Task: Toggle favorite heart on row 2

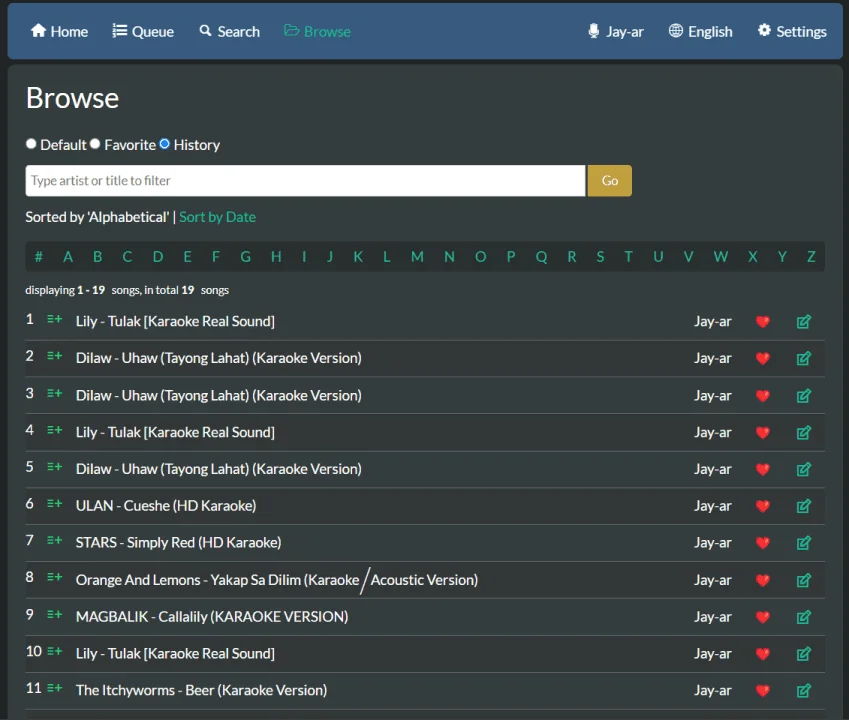Action: pos(762,358)
